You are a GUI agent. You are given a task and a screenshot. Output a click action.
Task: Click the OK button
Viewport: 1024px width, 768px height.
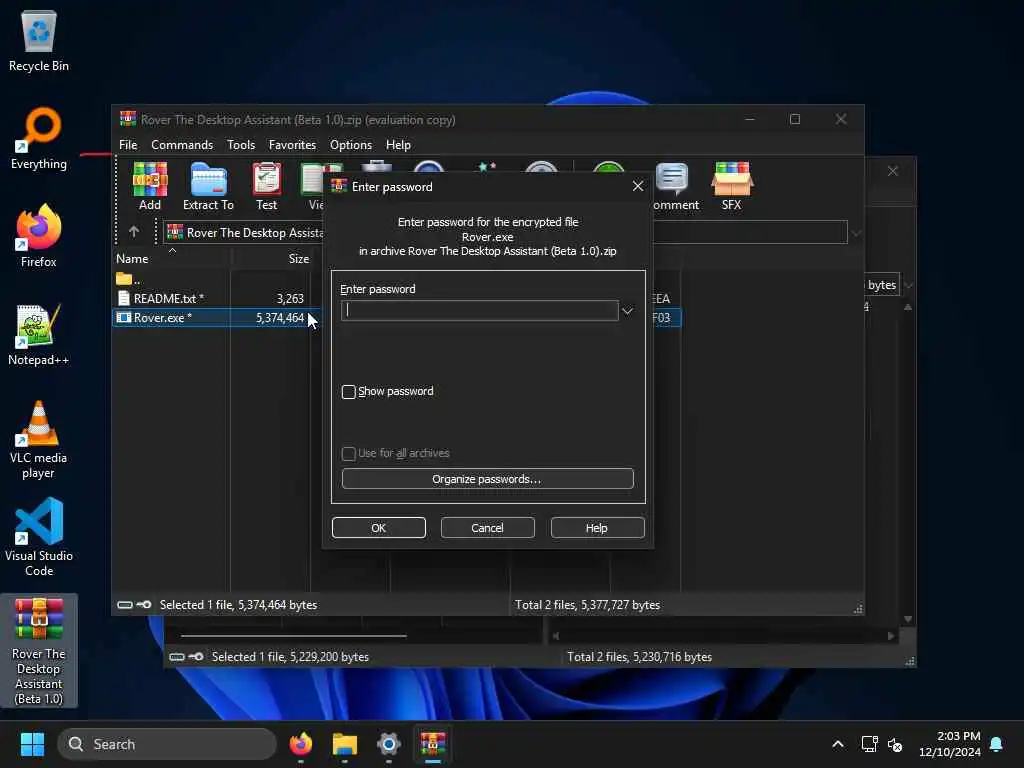379,528
